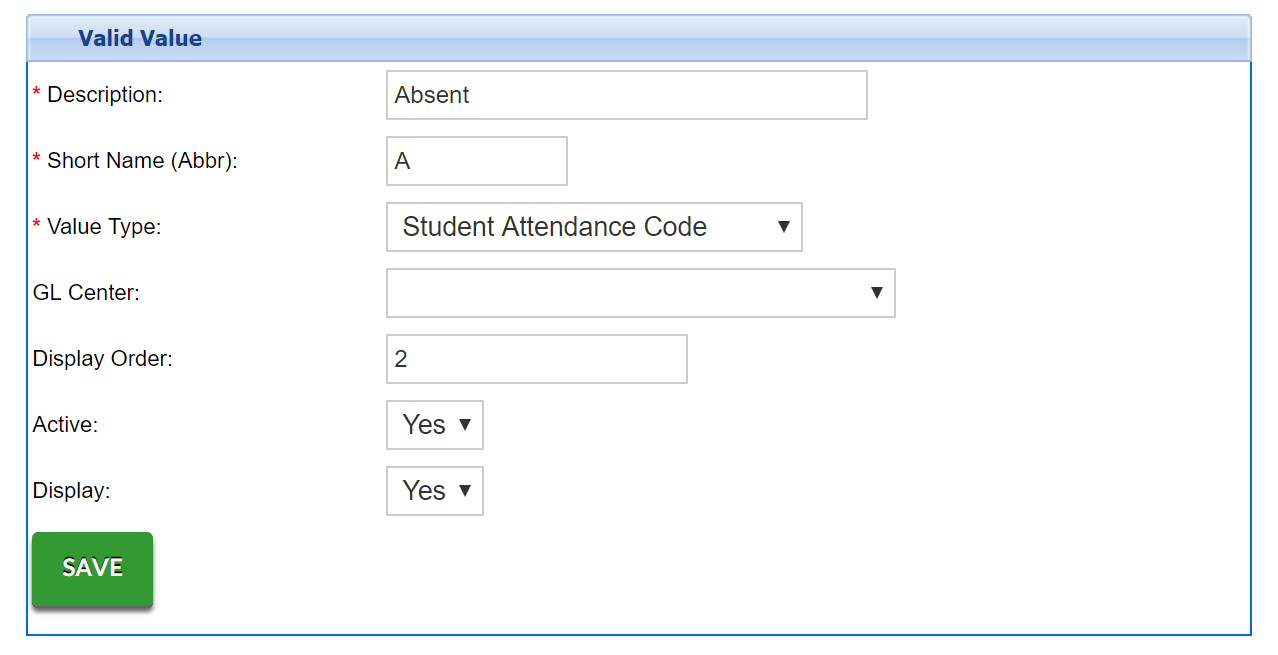Focus the Short Name (Abbr) input box
The image size is (1278, 655).
pos(476,161)
